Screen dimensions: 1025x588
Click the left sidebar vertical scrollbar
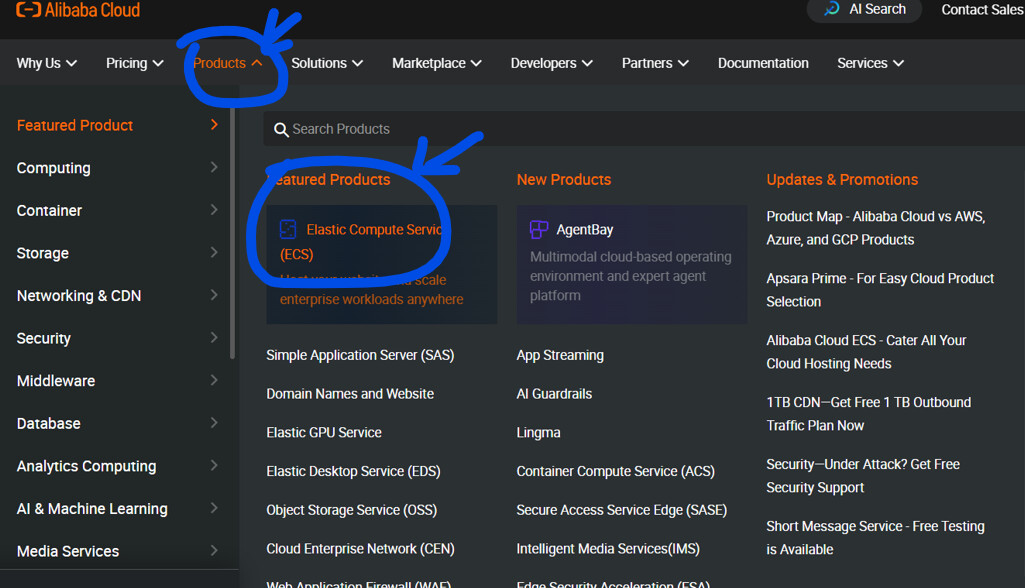point(233,230)
